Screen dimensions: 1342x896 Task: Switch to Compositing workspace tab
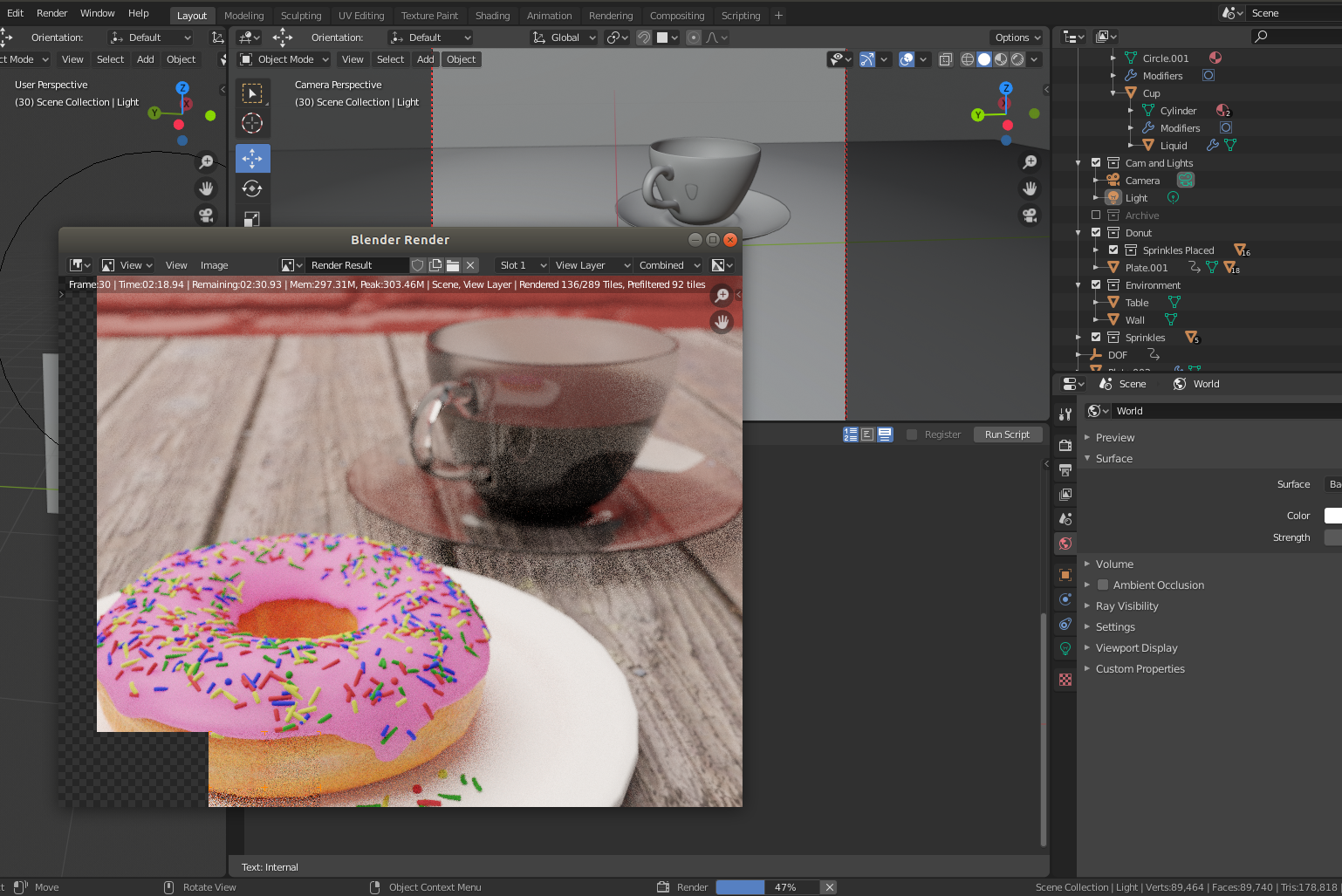(676, 16)
